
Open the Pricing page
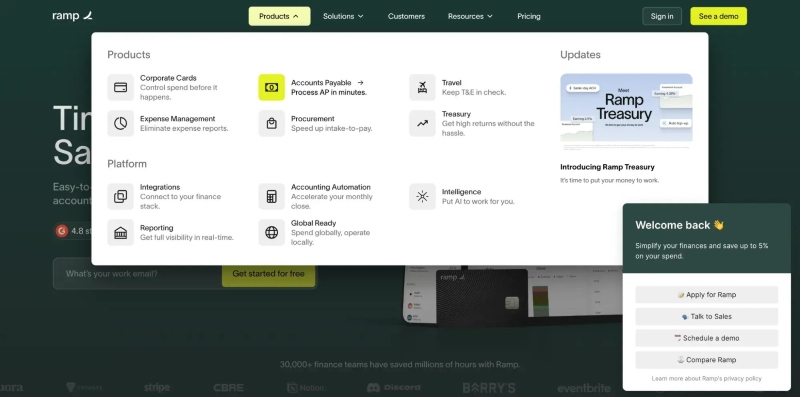529,16
